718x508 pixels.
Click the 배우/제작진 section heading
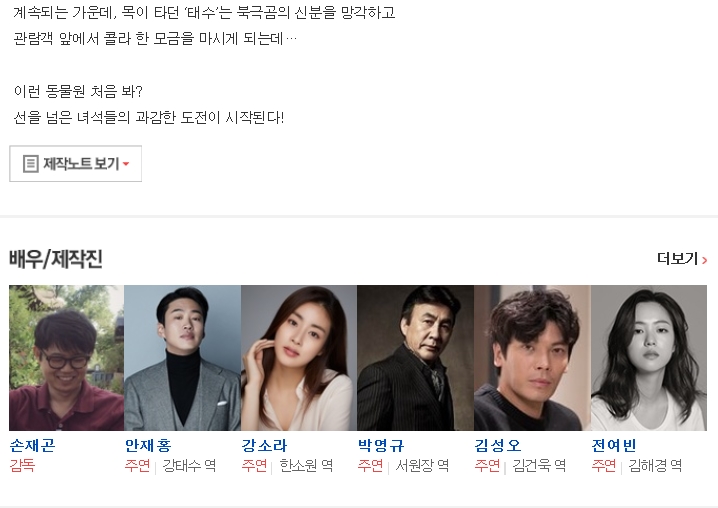tap(56, 259)
